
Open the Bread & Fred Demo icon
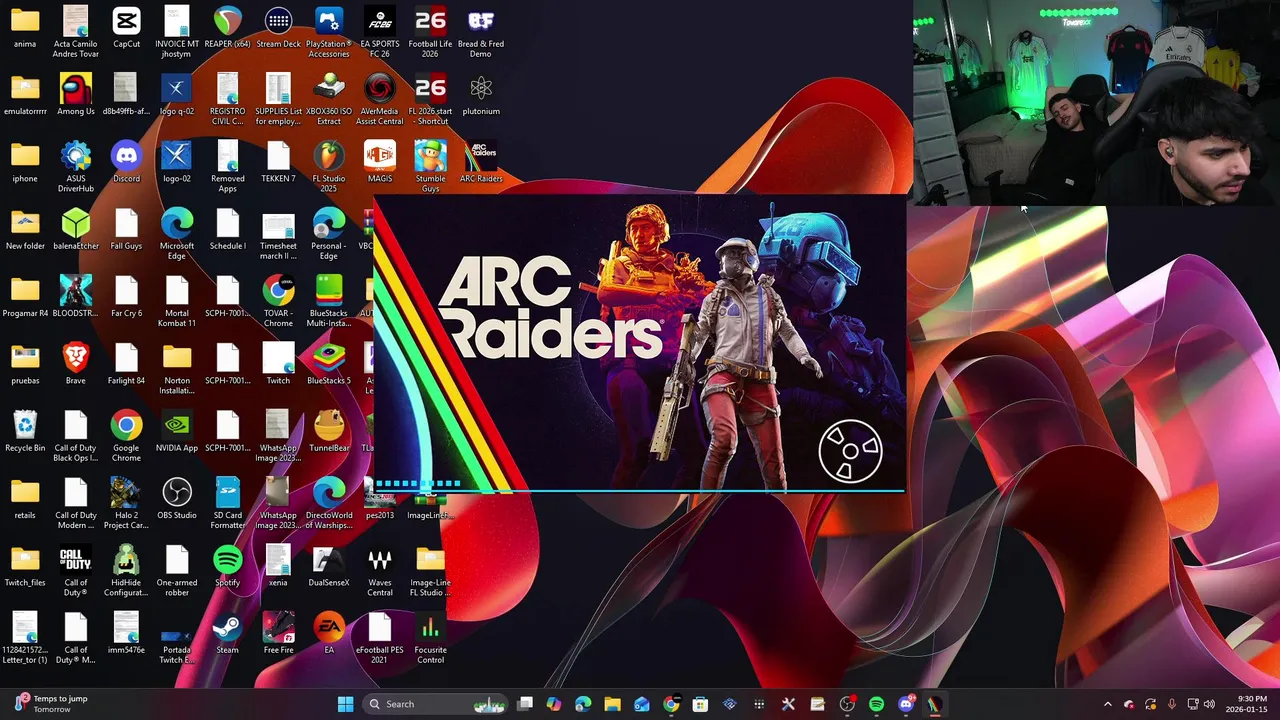(481, 32)
